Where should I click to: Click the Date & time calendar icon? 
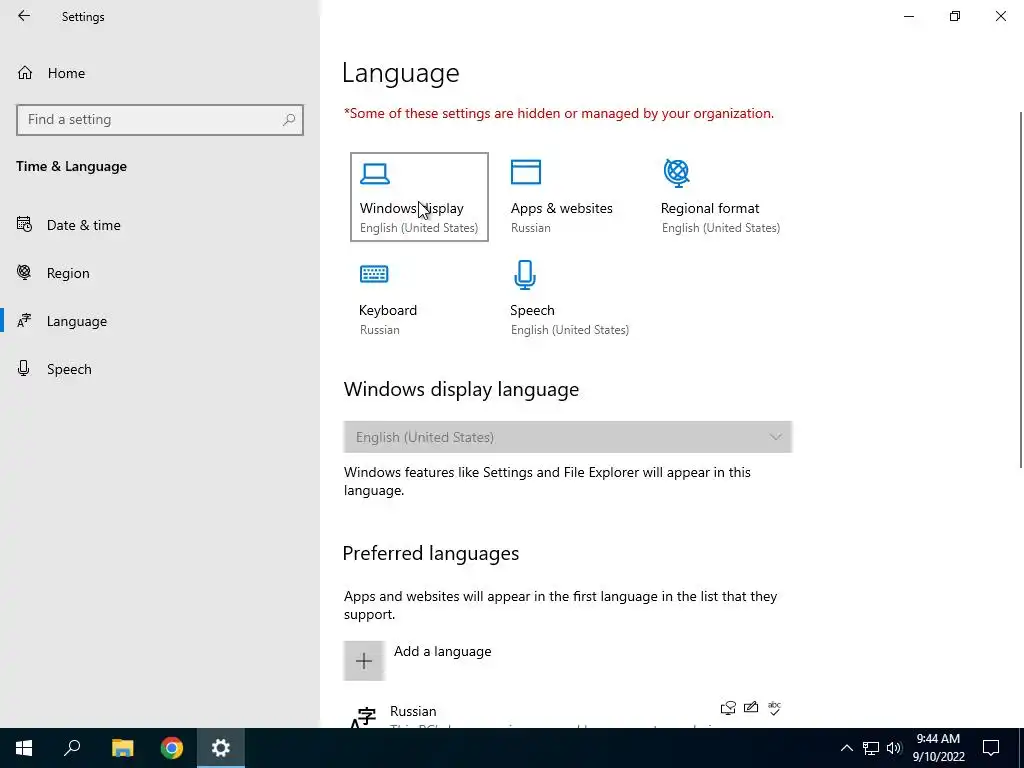24,225
